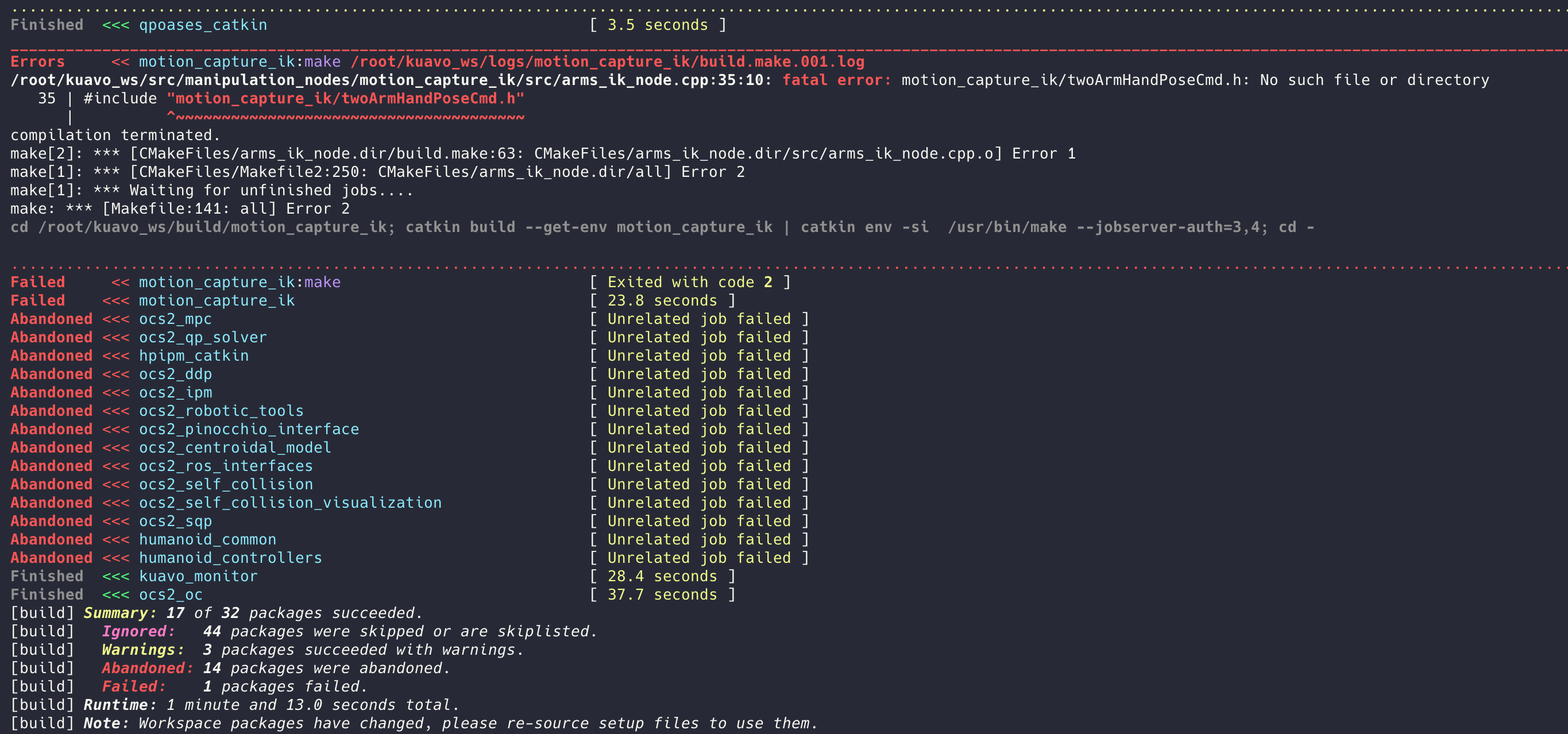Click the ocs2_self_collision_visualization package name

[291, 503]
